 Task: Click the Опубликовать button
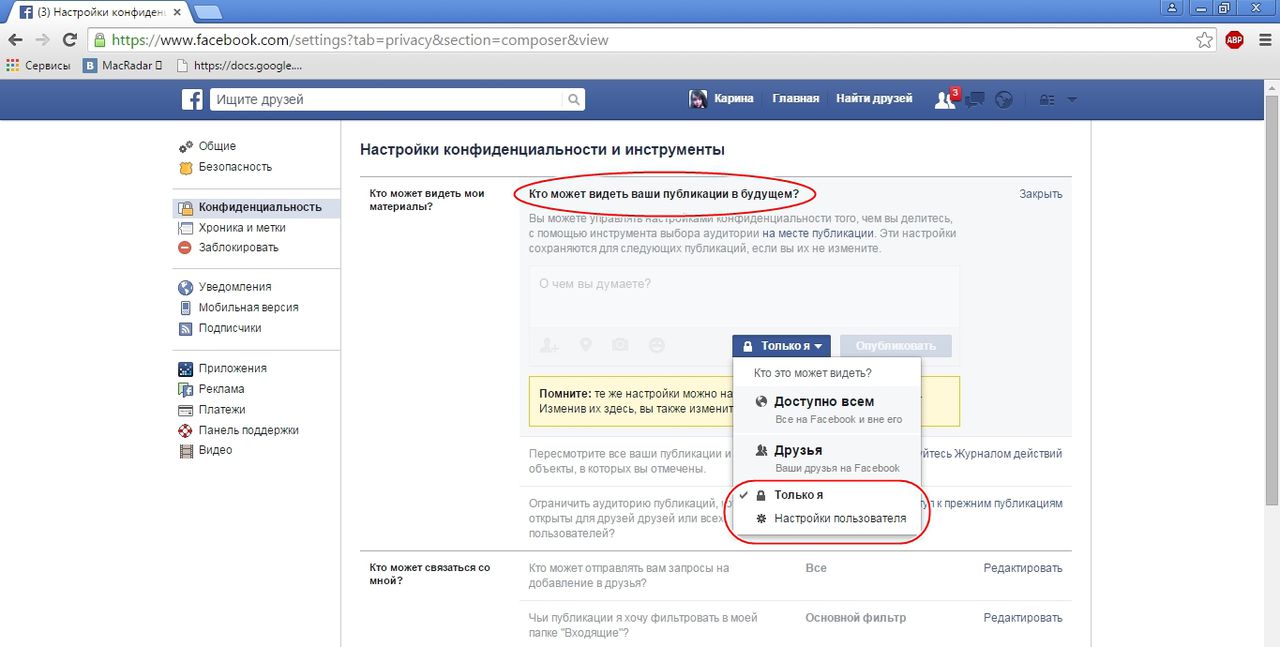click(896, 346)
